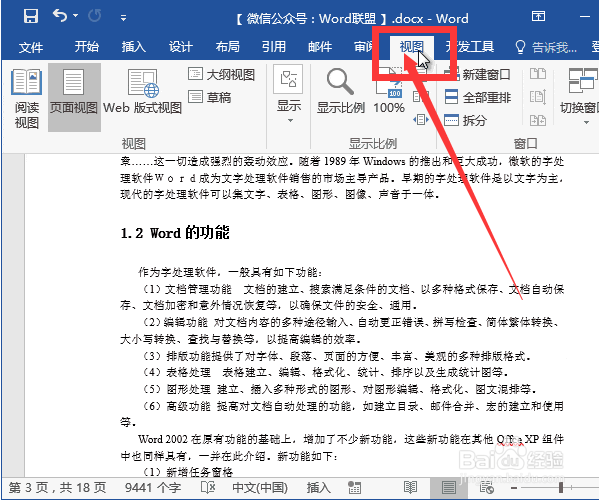Click the greyed Redo icon
The image size is (599, 500).
tap(94, 16)
